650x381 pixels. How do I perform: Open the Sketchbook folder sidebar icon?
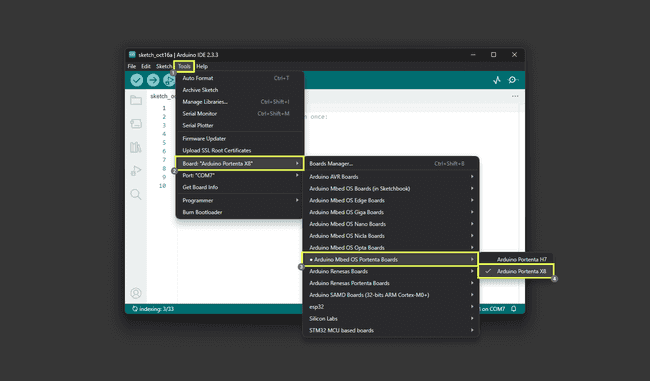click(136, 100)
